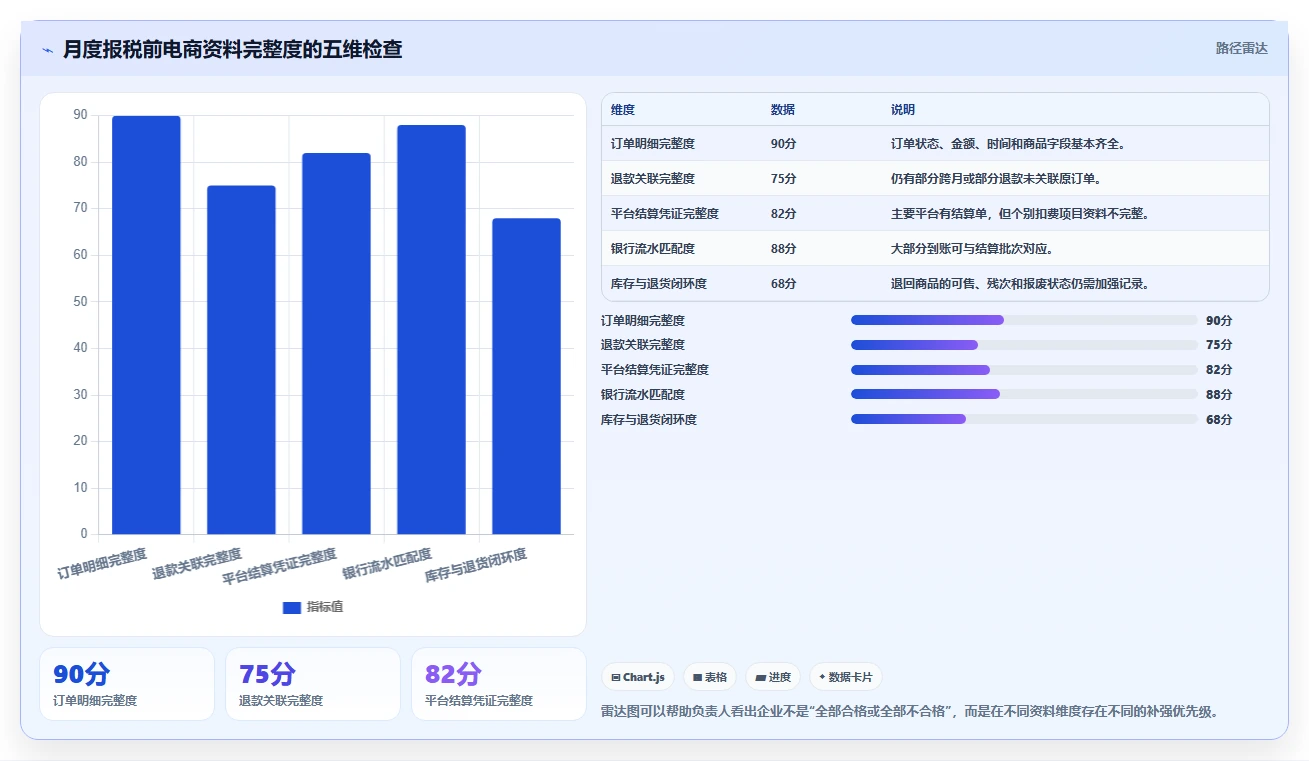Viewport: 1309px width, 761px height.
Task: Click the Chart.js tag chip
Action: point(638,677)
